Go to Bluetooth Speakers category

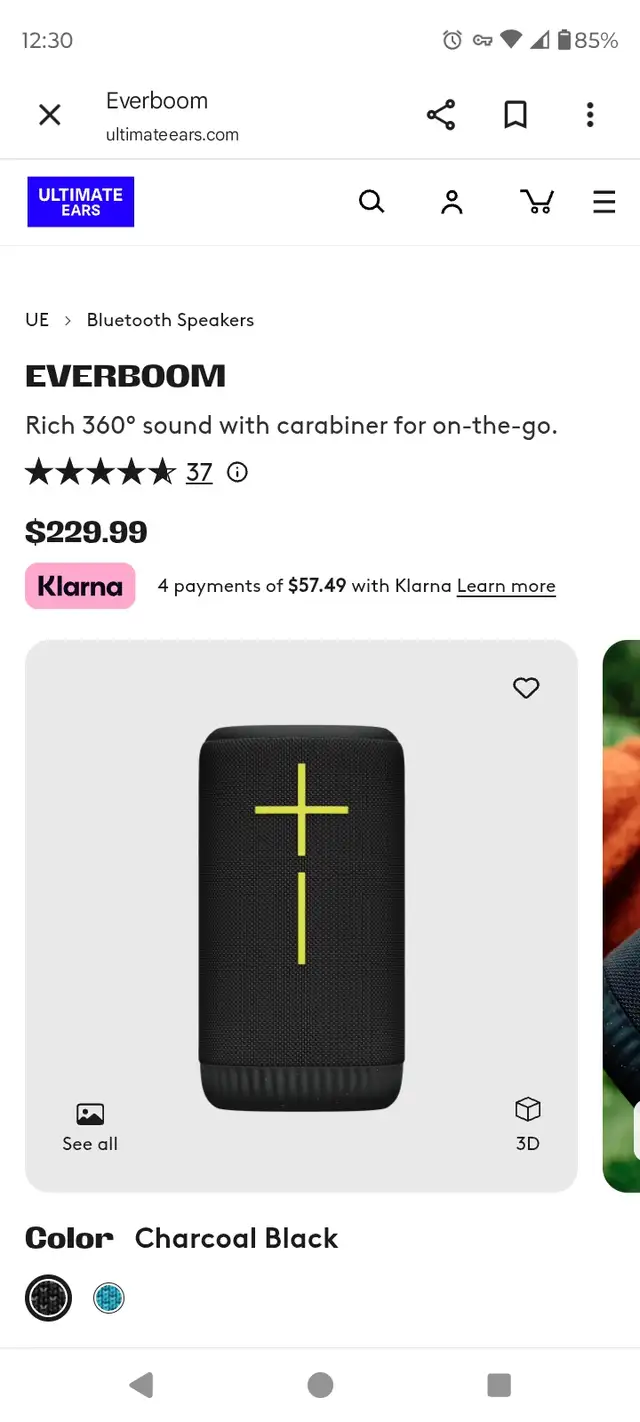tap(170, 320)
